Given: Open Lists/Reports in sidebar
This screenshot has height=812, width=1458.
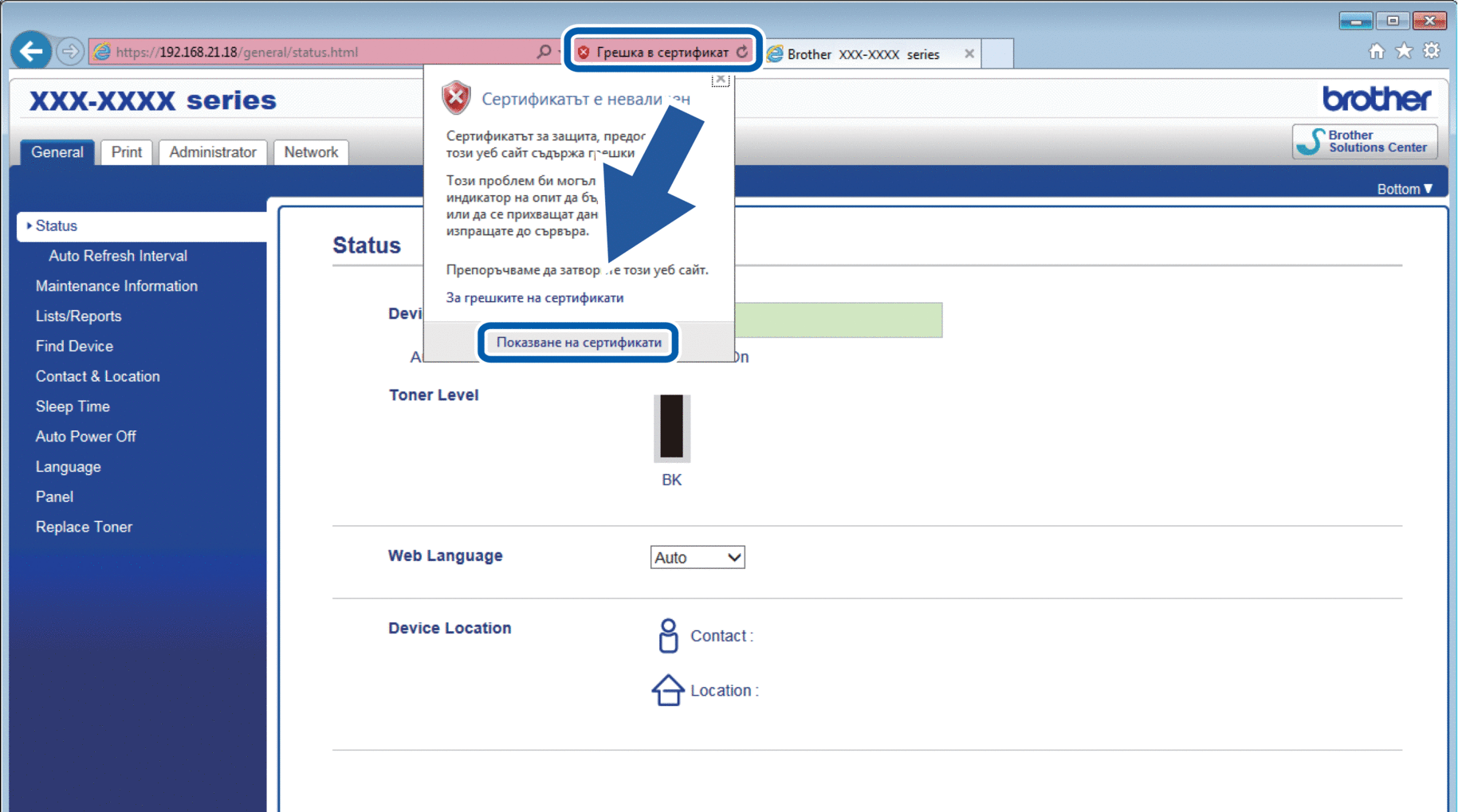Looking at the screenshot, I should (x=78, y=316).
